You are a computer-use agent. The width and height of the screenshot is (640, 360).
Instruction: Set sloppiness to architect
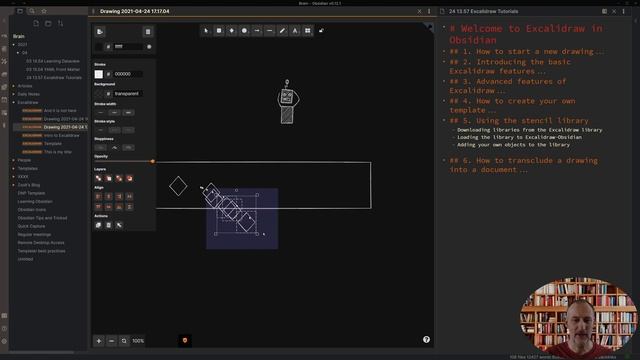(x=100, y=147)
